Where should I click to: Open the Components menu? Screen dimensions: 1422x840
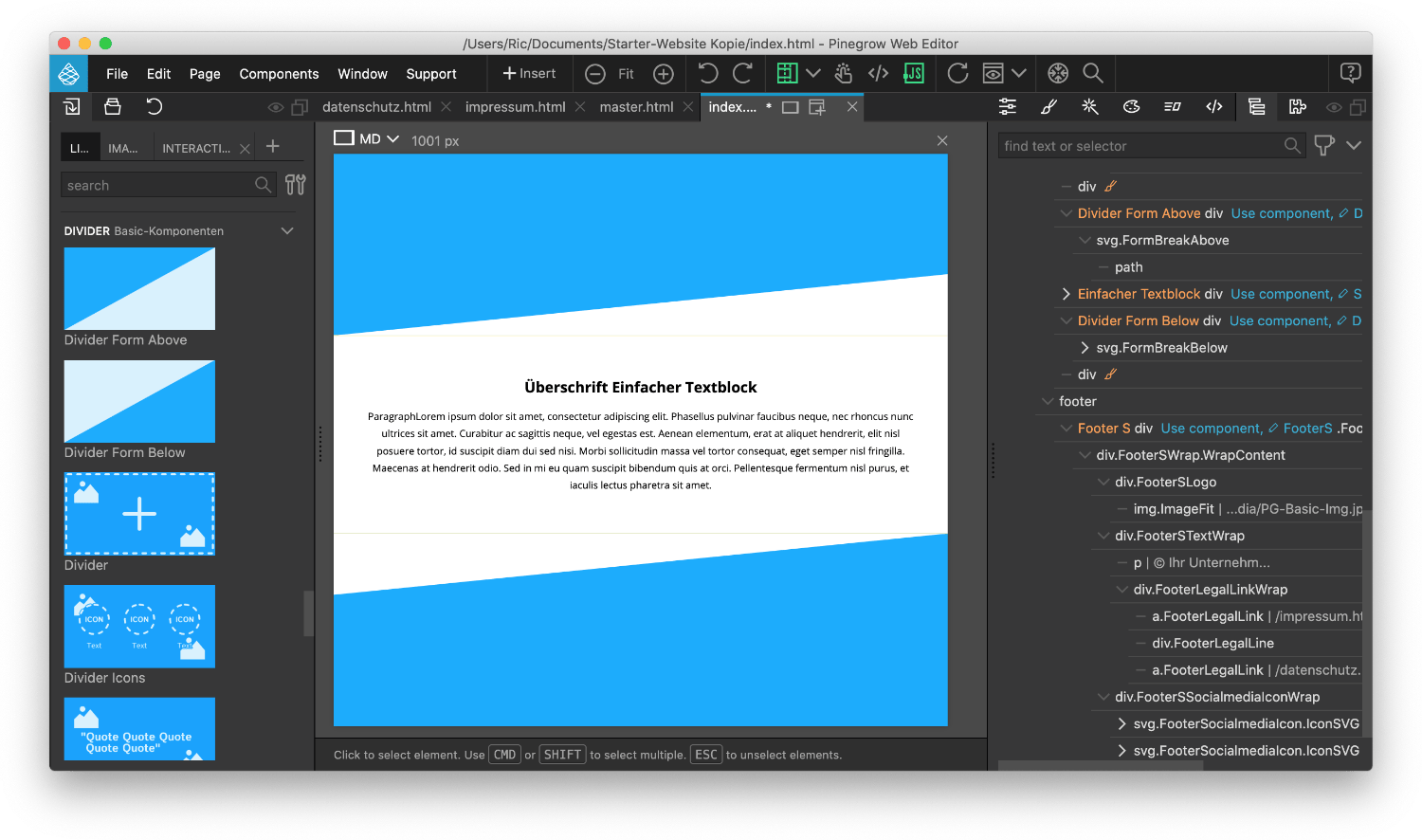tap(279, 74)
